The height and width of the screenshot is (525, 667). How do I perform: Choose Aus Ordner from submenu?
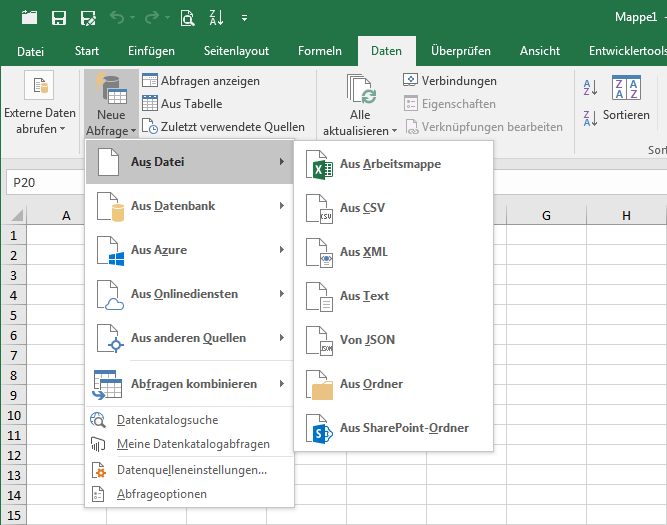(393, 384)
